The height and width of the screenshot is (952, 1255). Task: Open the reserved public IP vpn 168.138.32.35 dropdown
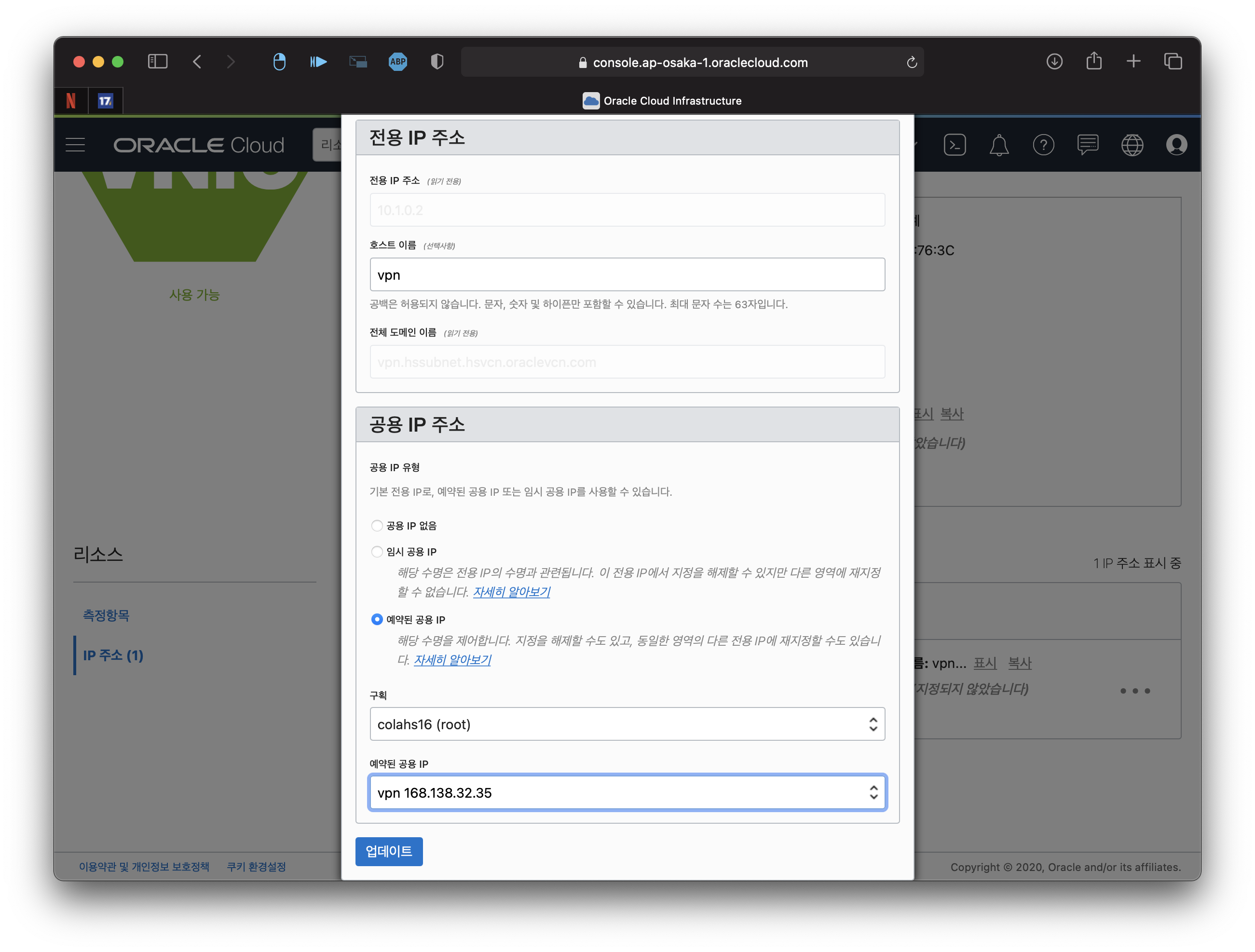pos(627,792)
